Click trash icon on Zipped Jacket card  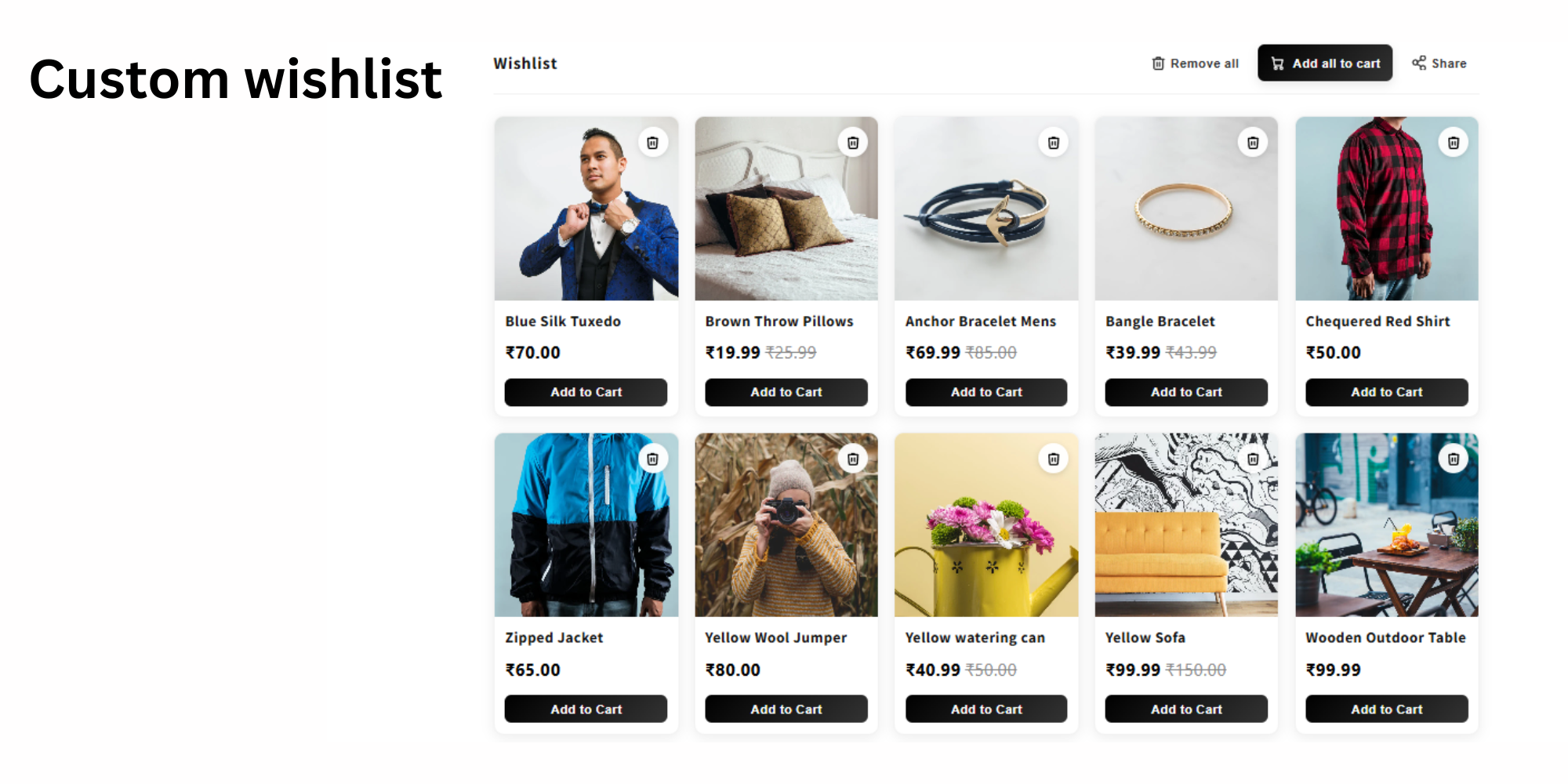653,459
